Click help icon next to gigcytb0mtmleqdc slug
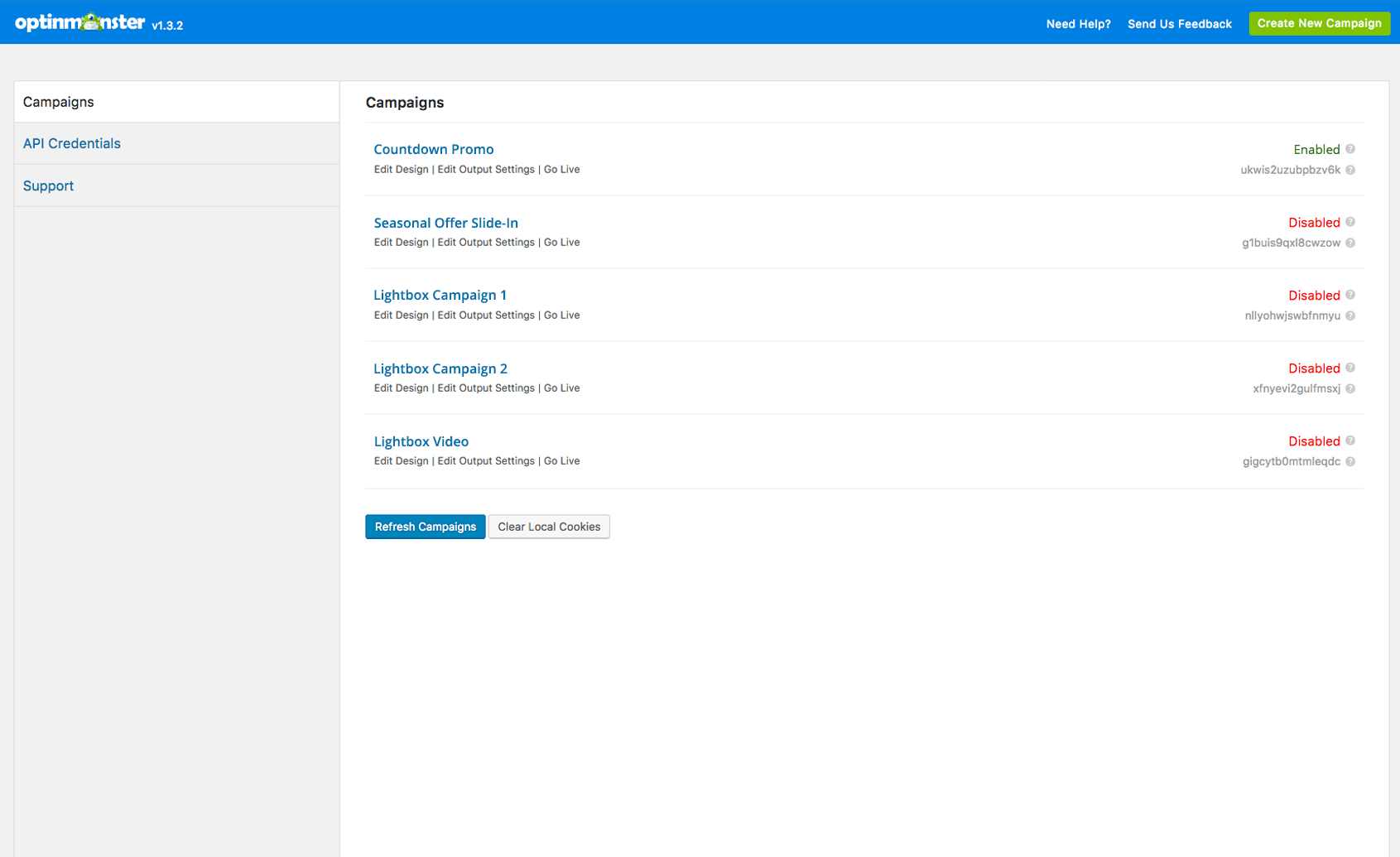Screen dimensions: 1400x857 [1350, 461]
